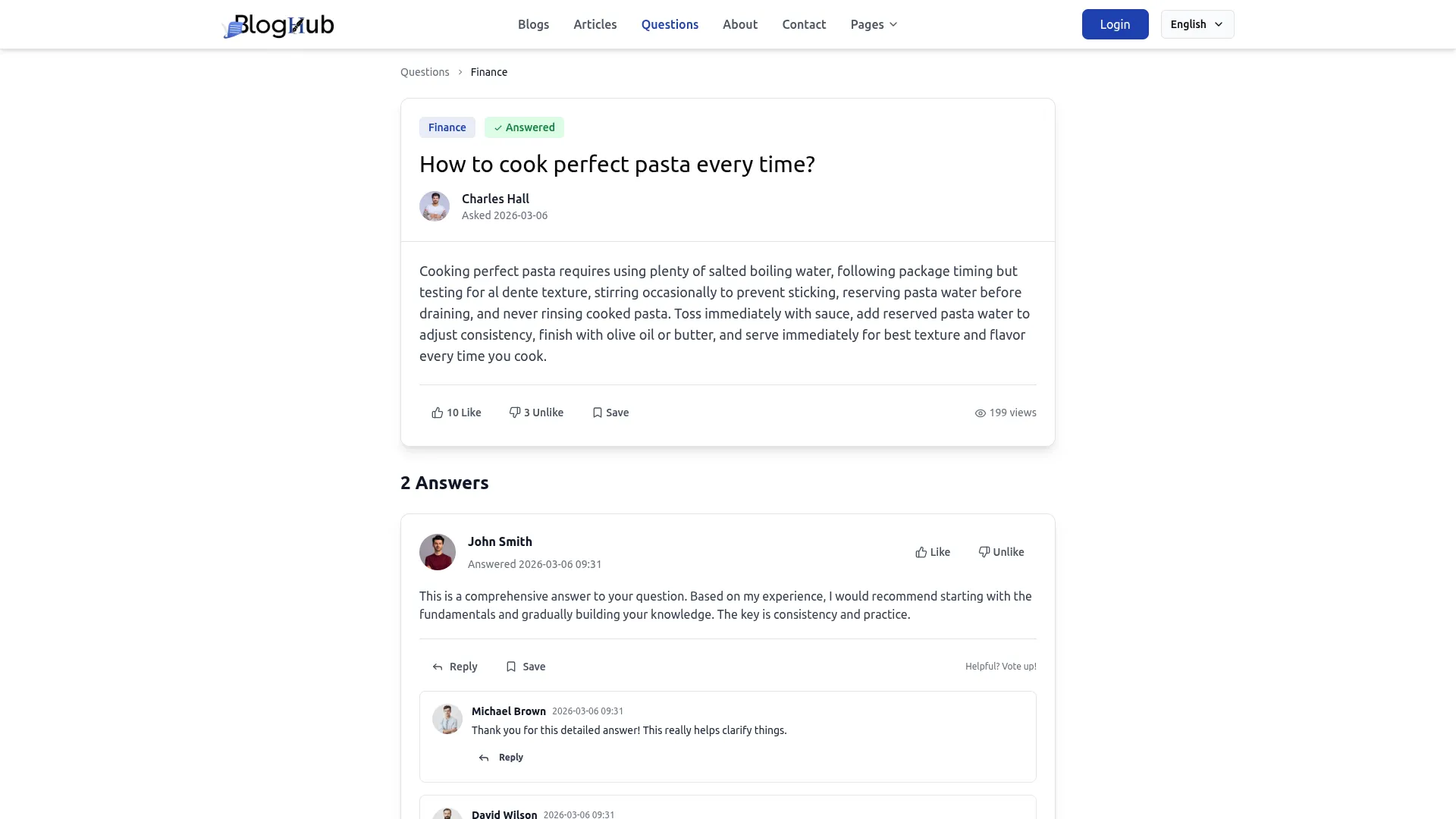Click the Finance category tag
The image size is (1456, 819).
(447, 127)
